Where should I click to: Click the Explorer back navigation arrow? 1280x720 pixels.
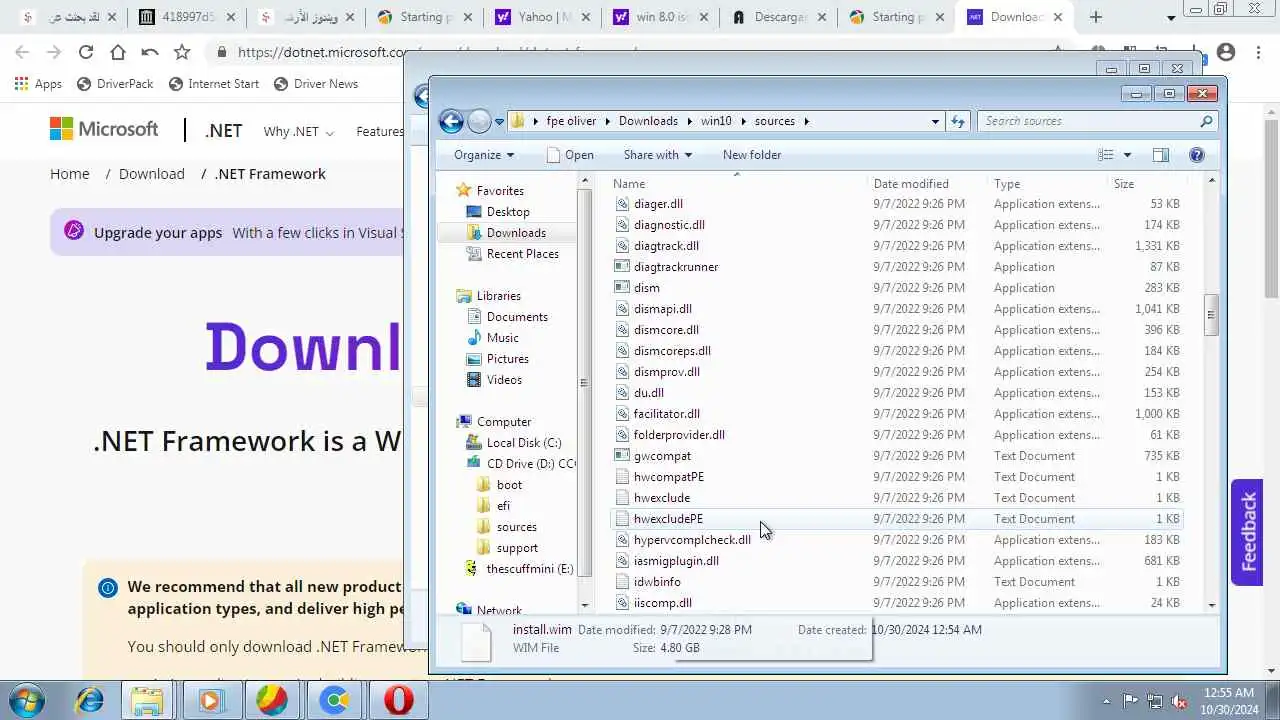click(x=451, y=121)
